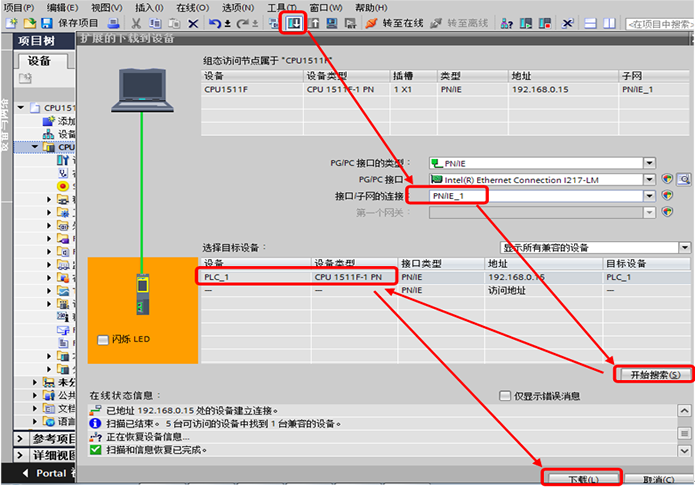
Task: Click the Go online (转至在线) button
Action: coord(394,23)
